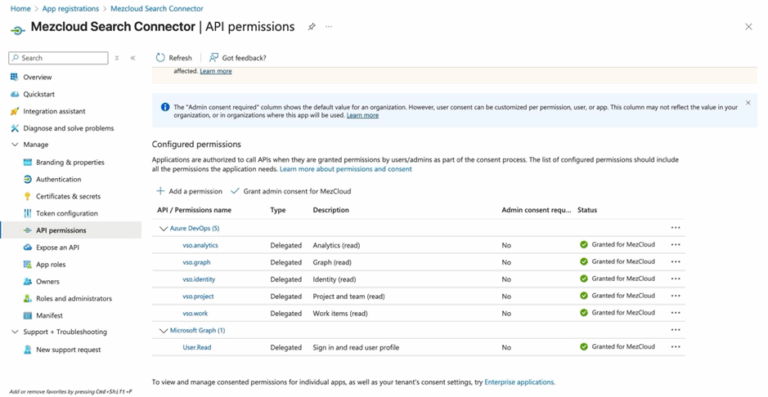Image resolution: width=768 pixels, height=397 pixels.
Task: Open ellipsis menu for Microsoft Graph group
Action: click(676, 330)
